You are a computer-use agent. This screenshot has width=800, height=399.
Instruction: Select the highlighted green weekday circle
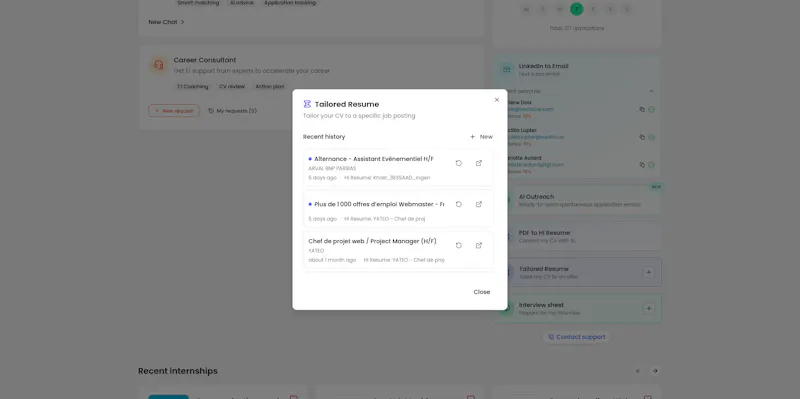(x=577, y=9)
